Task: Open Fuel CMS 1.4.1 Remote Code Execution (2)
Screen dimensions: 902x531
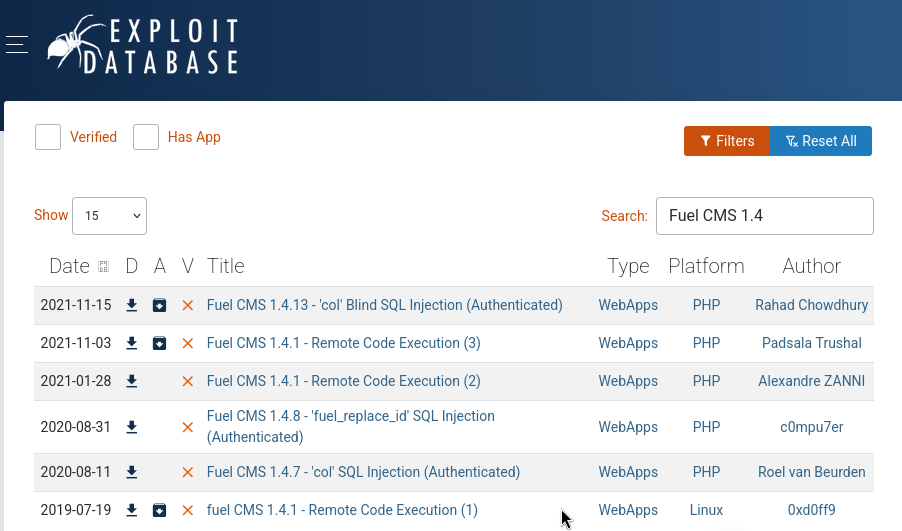Action: [343, 381]
